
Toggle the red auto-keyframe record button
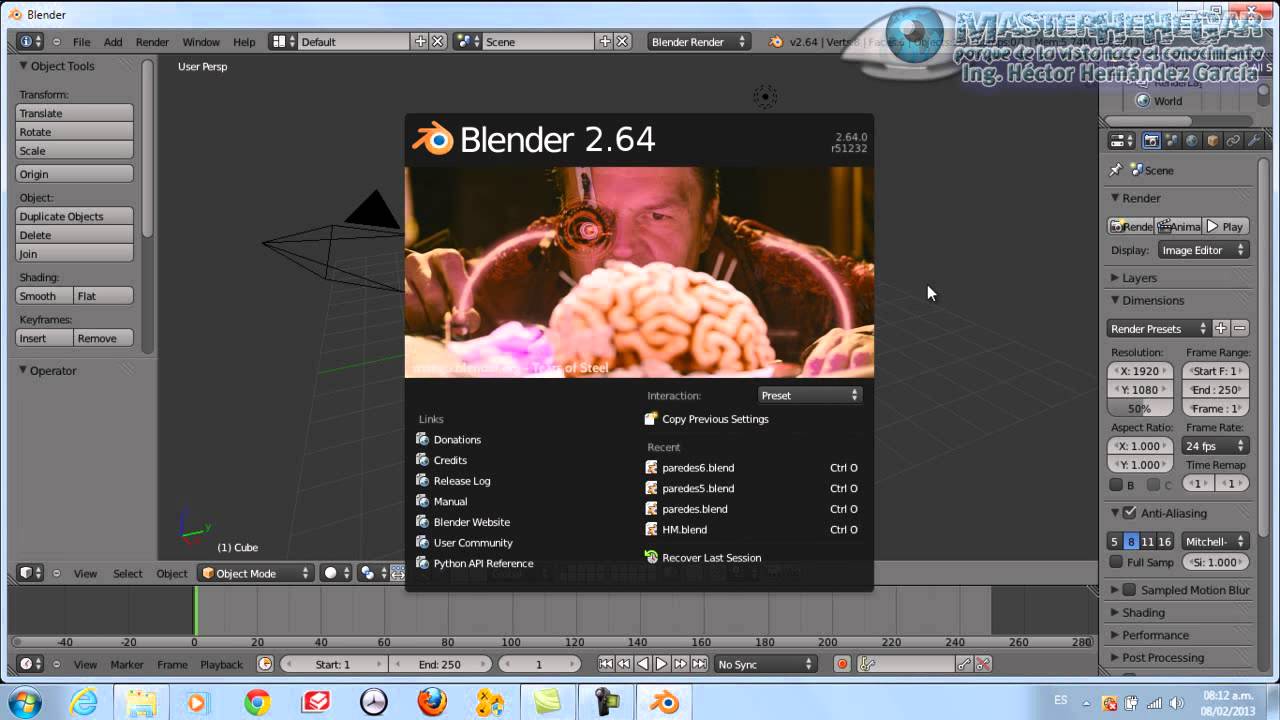(842, 664)
